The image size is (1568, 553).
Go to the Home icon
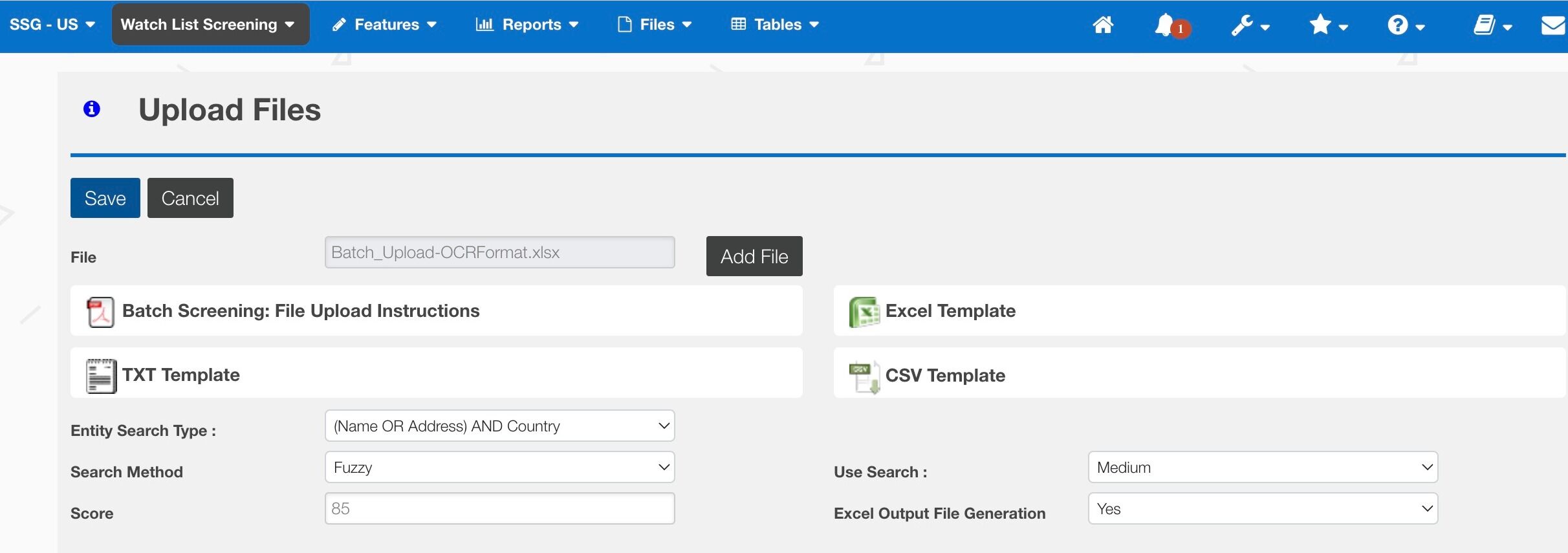pyautogui.click(x=1103, y=25)
